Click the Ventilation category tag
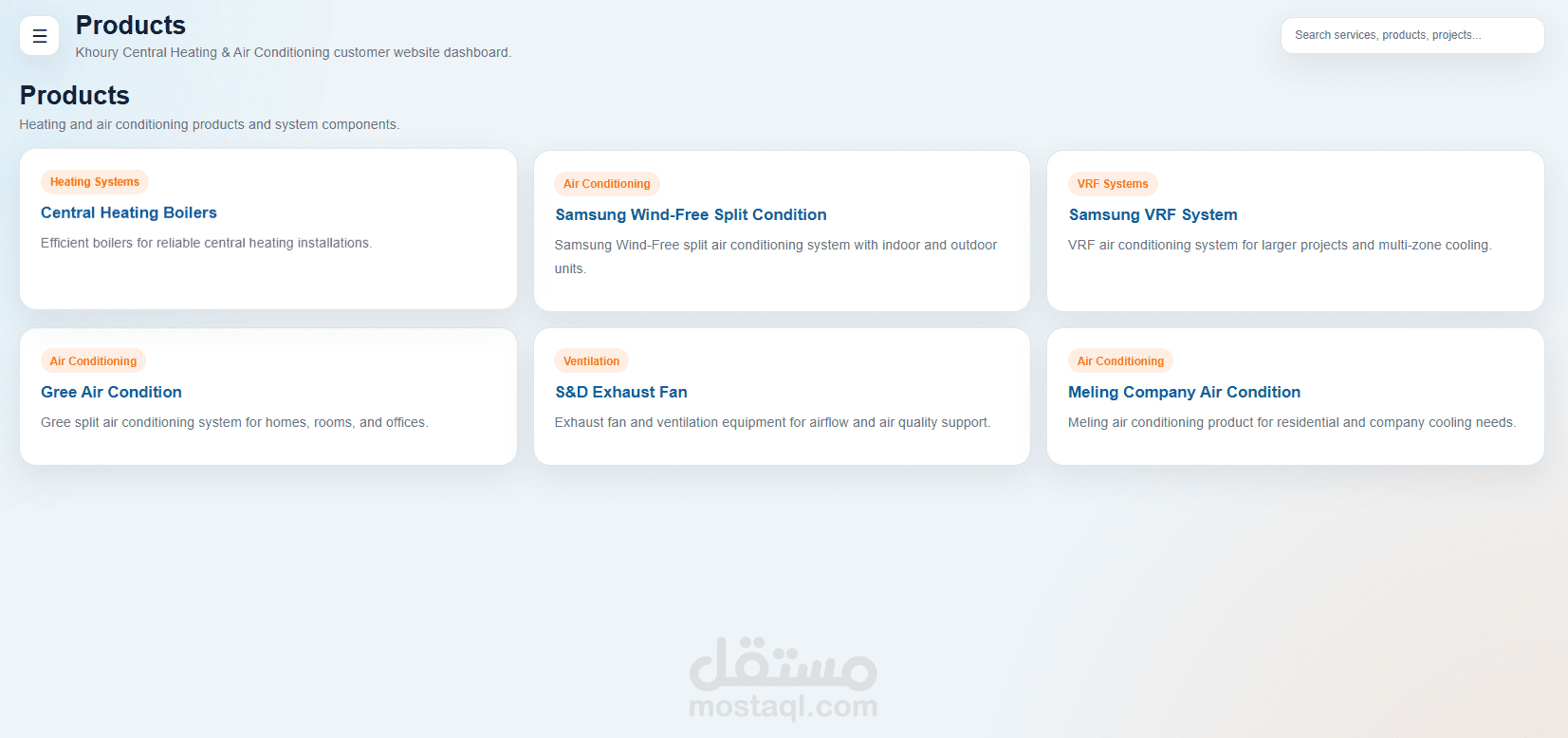The width and height of the screenshot is (1568, 738). click(x=591, y=361)
